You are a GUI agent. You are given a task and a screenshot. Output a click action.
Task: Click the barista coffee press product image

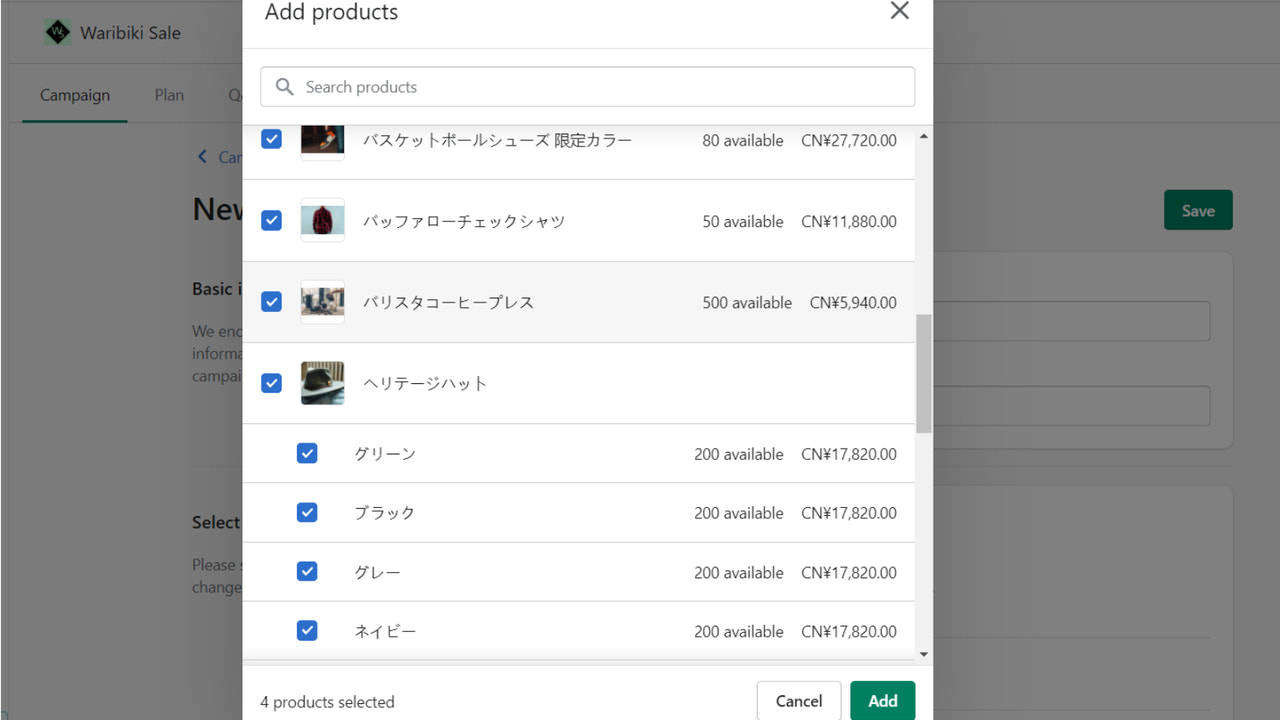tap(322, 302)
